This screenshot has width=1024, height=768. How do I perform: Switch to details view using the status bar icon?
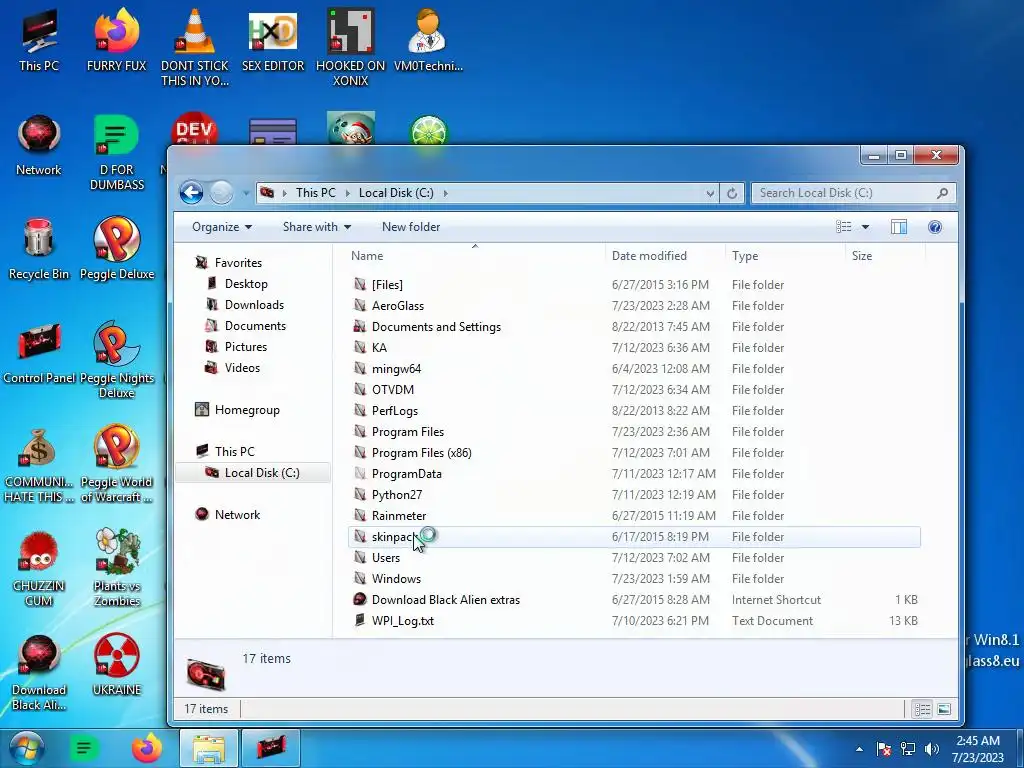922,709
